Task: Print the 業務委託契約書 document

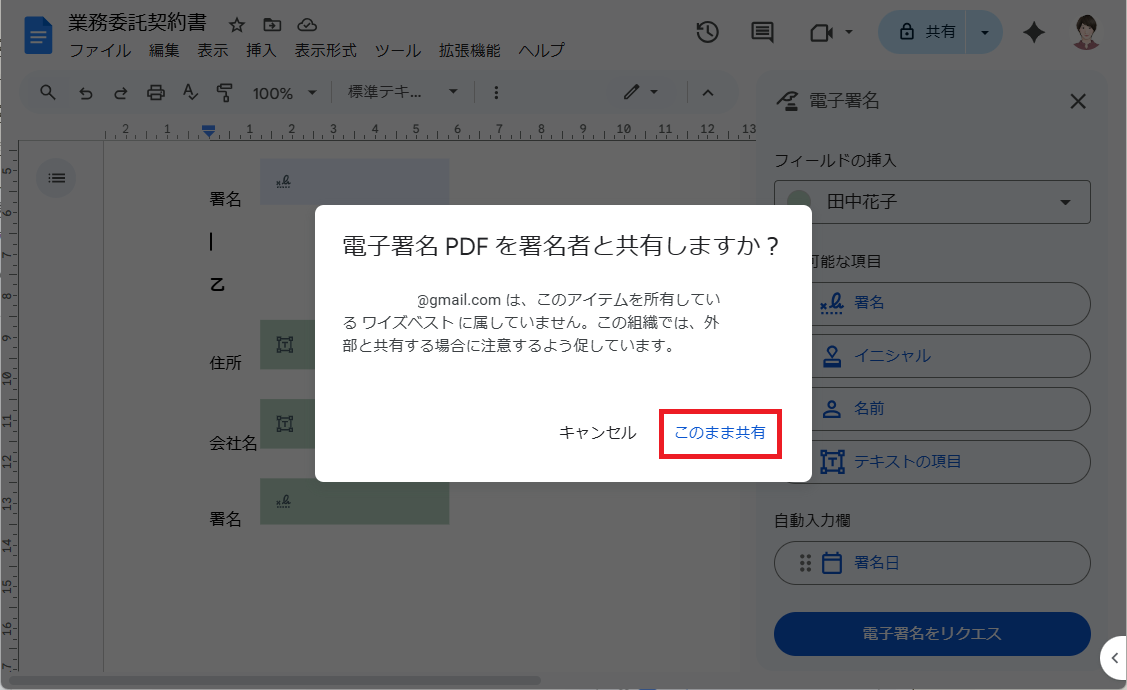Action: coord(155,92)
